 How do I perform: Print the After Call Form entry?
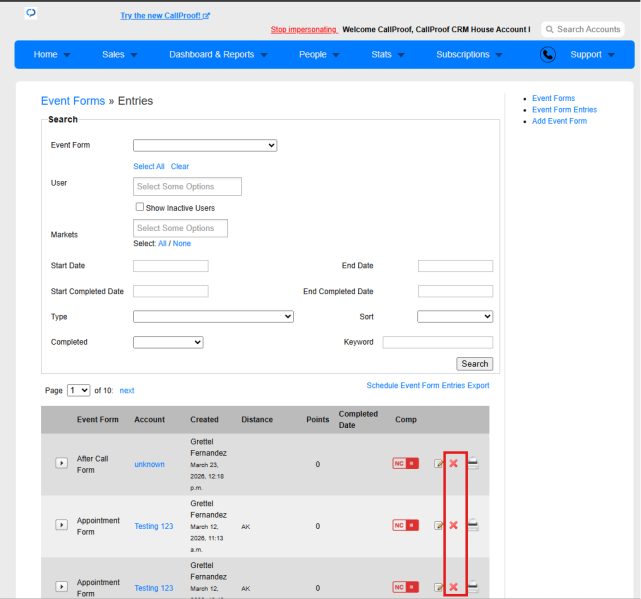coord(473,463)
